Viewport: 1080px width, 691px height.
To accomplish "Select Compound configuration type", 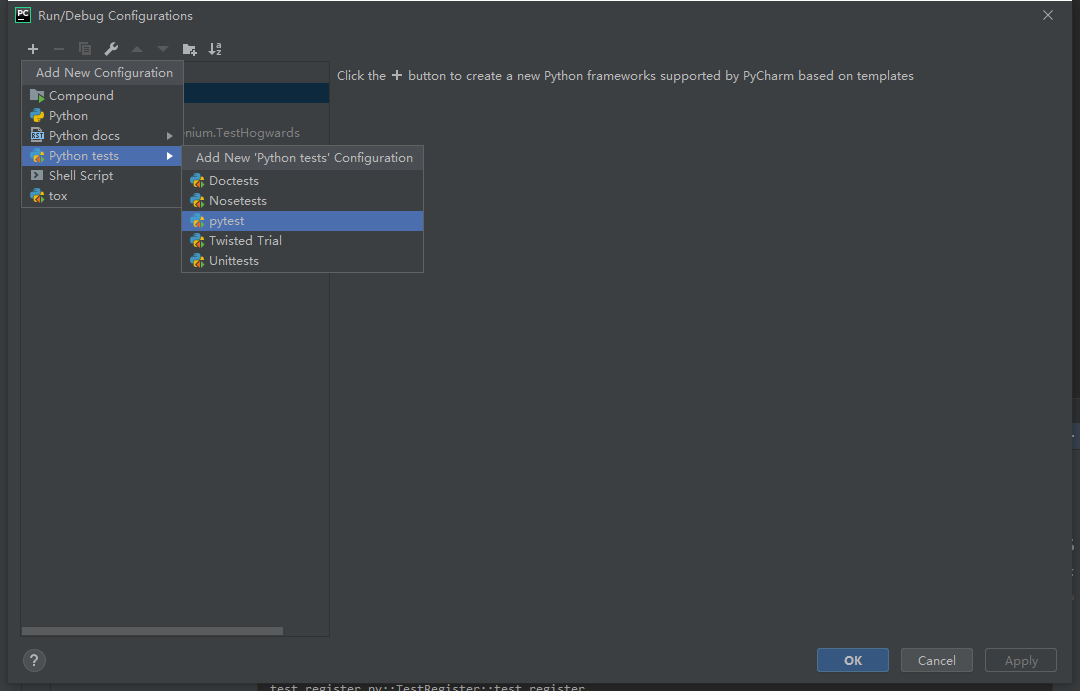I will (102, 96).
